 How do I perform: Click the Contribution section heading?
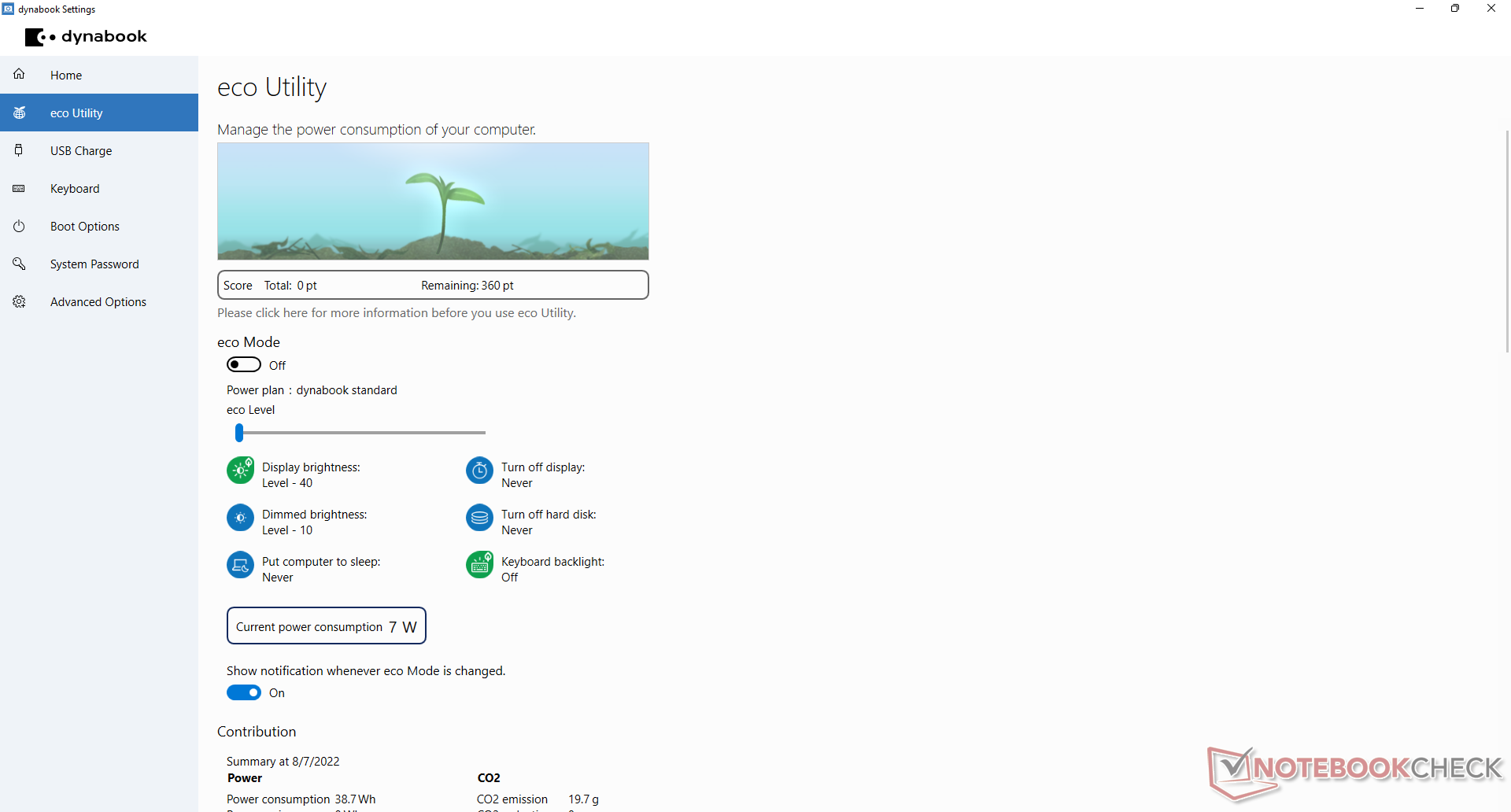pyautogui.click(x=257, y=732)
